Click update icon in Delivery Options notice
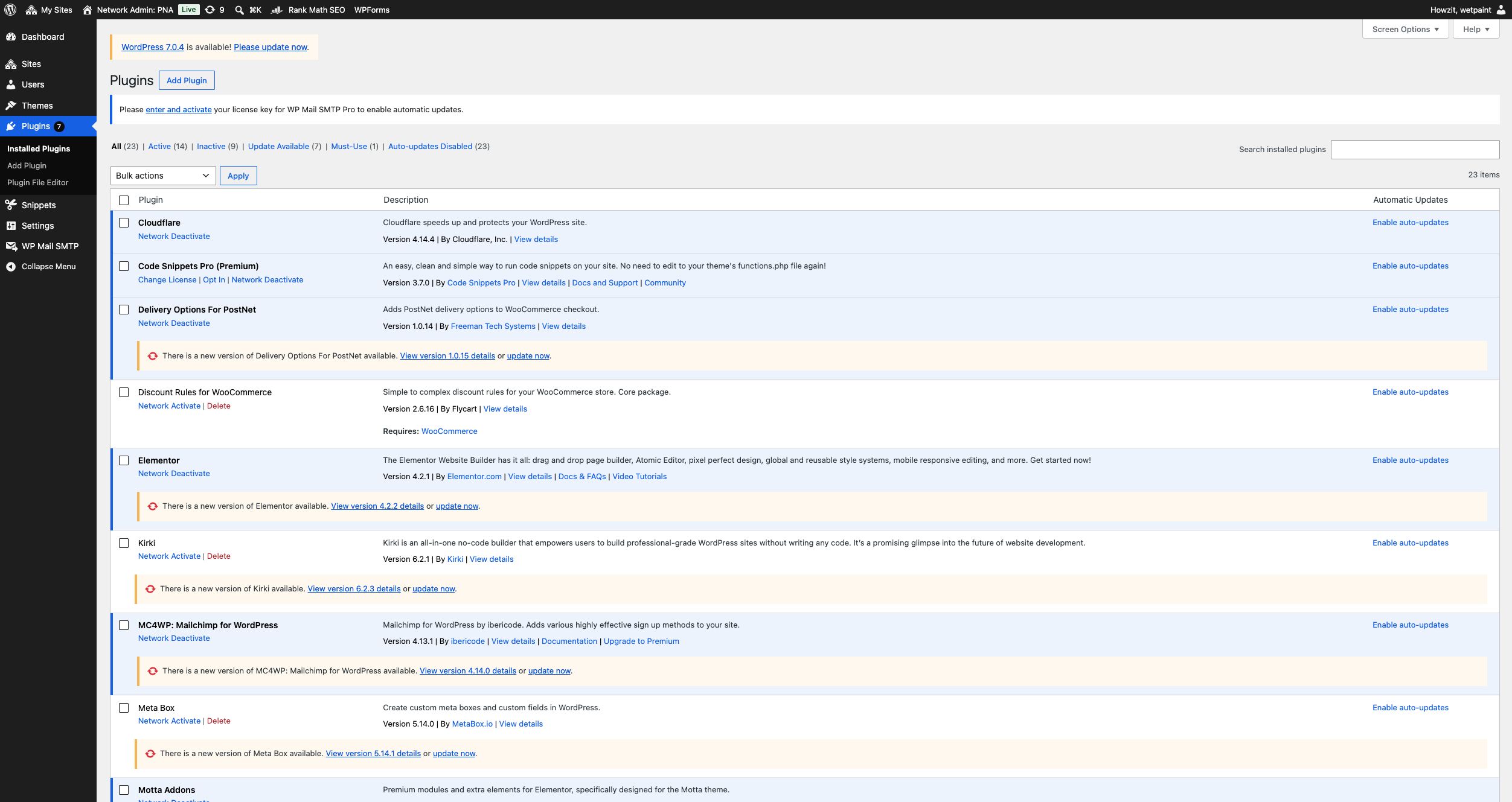1512x802 pixels. coord(153,356)
